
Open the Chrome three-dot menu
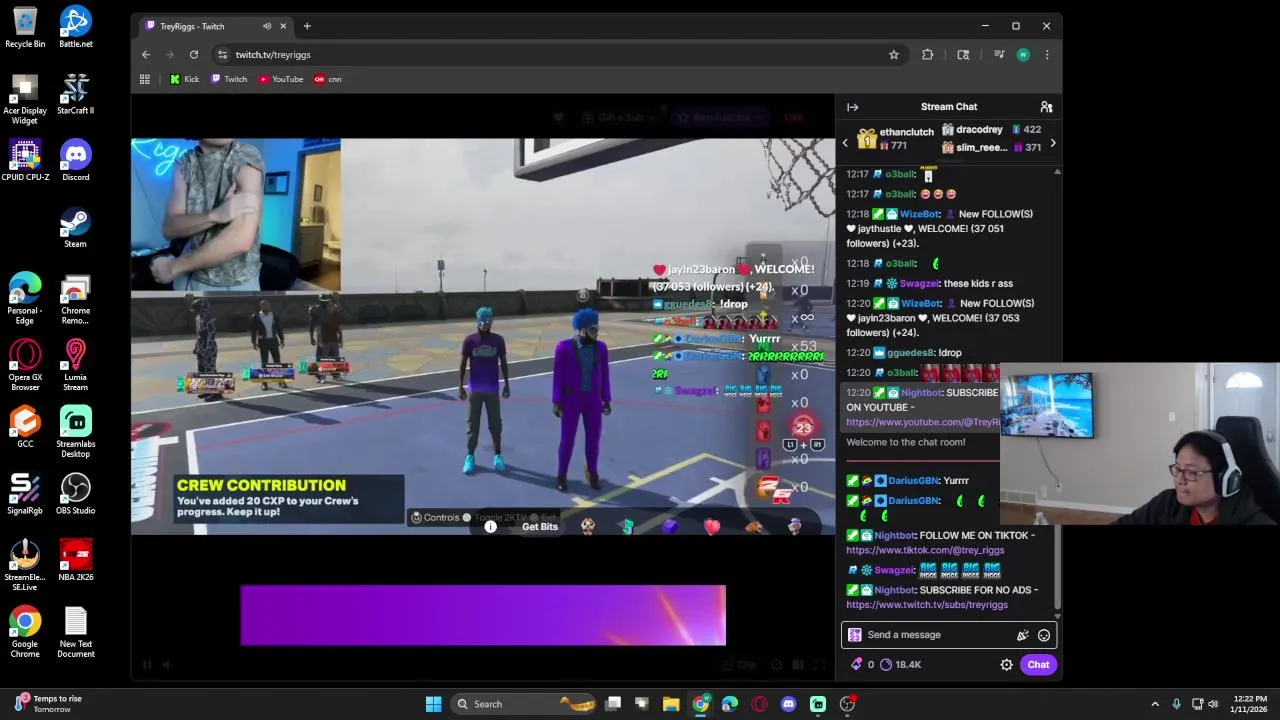click(1047, 55)
